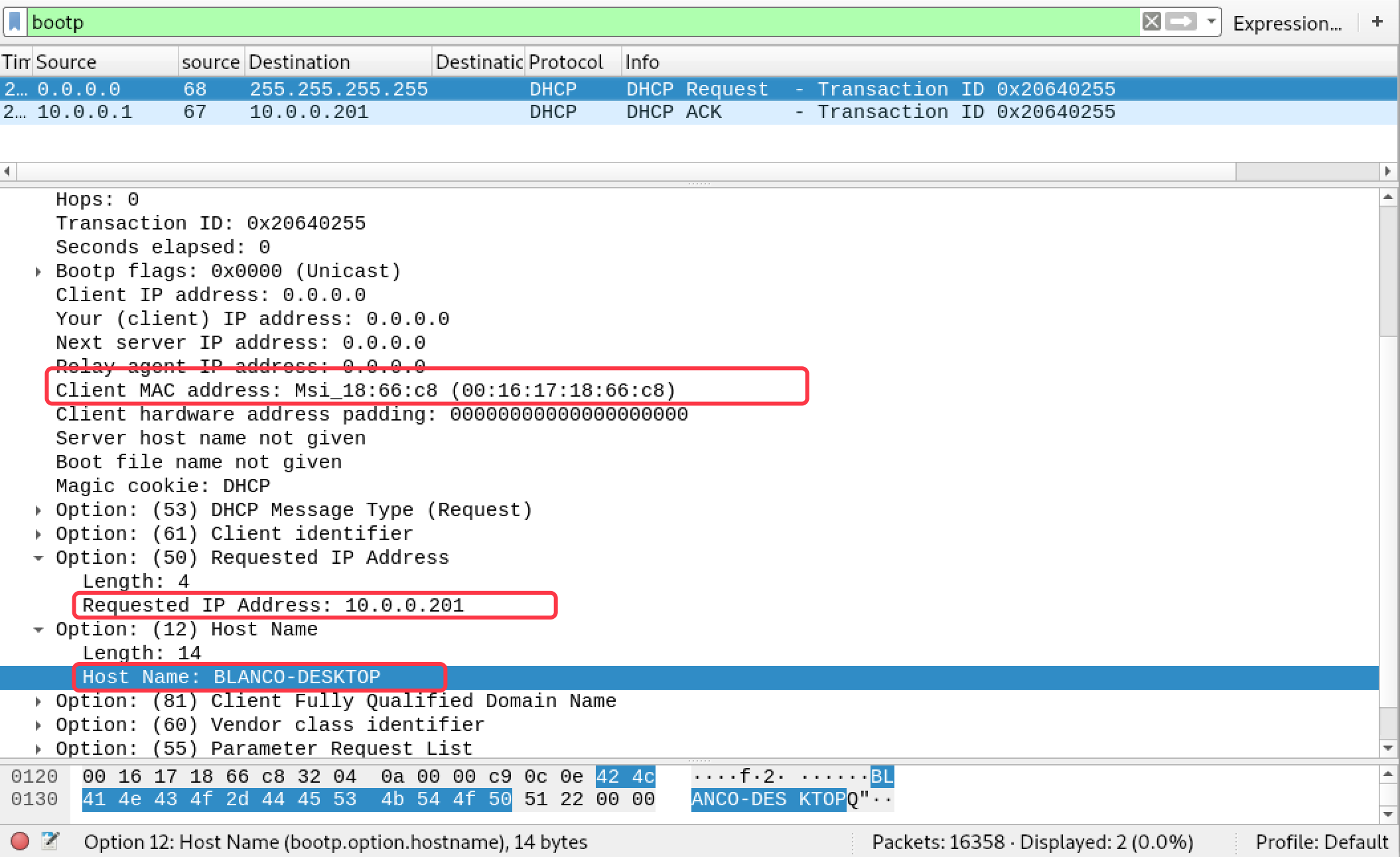Viewport: 1400px width, 857px height.
Task: Click the filter bookmark icon
Action: coord(15,23)
